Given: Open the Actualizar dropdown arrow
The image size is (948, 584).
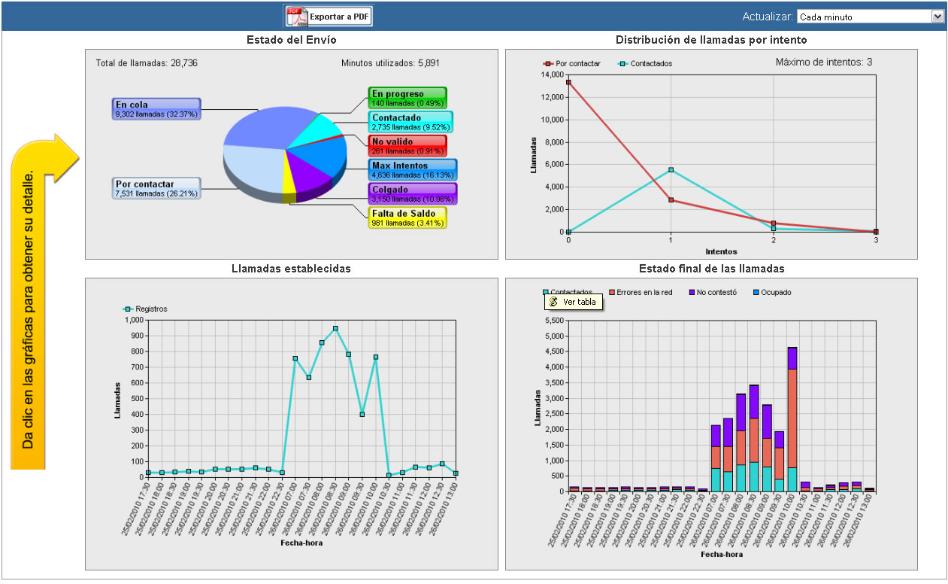Looking at the screenshot, I should tap(937, 17).
